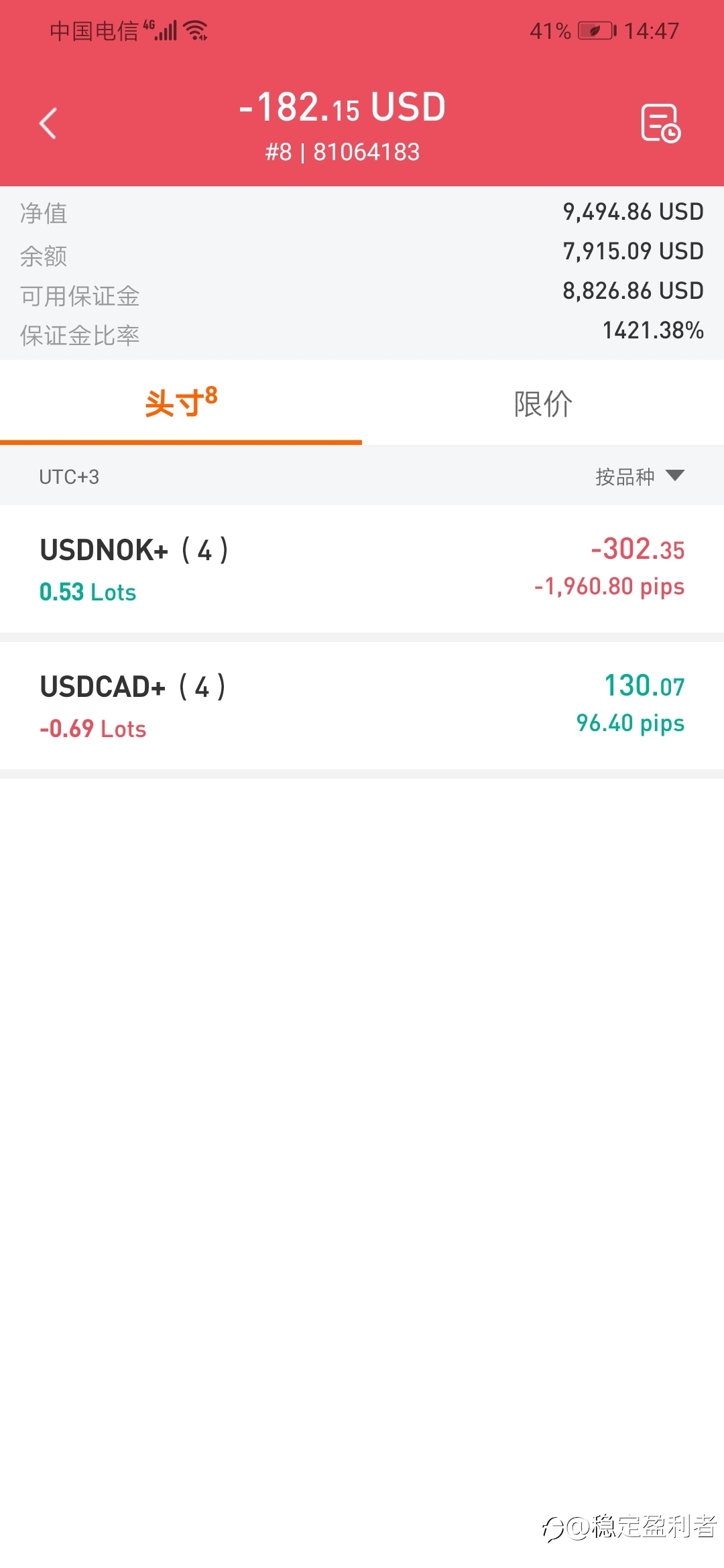
Task: Expand the USDCAD+ positions group
Action: coord(362,706)
